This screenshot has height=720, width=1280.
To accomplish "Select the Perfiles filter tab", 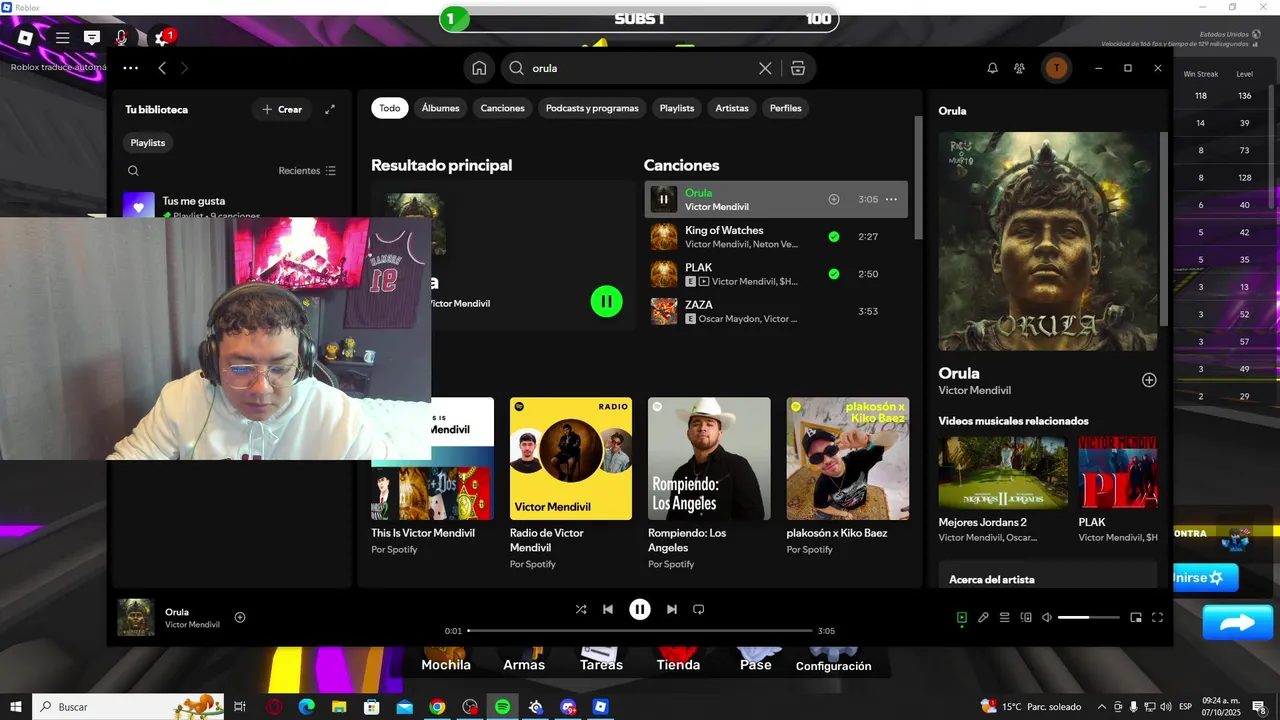I will pos(786,108).
